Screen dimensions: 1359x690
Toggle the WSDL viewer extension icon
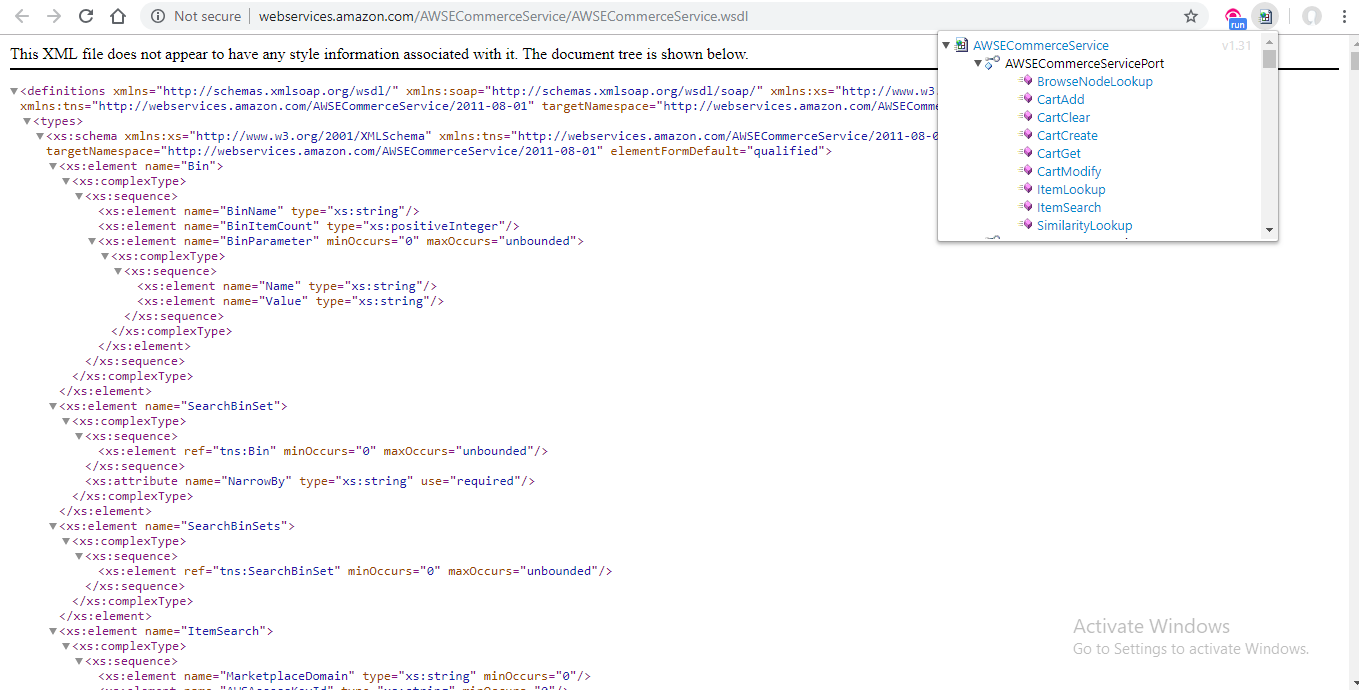pyautogui.click(x=1265, y=16)
